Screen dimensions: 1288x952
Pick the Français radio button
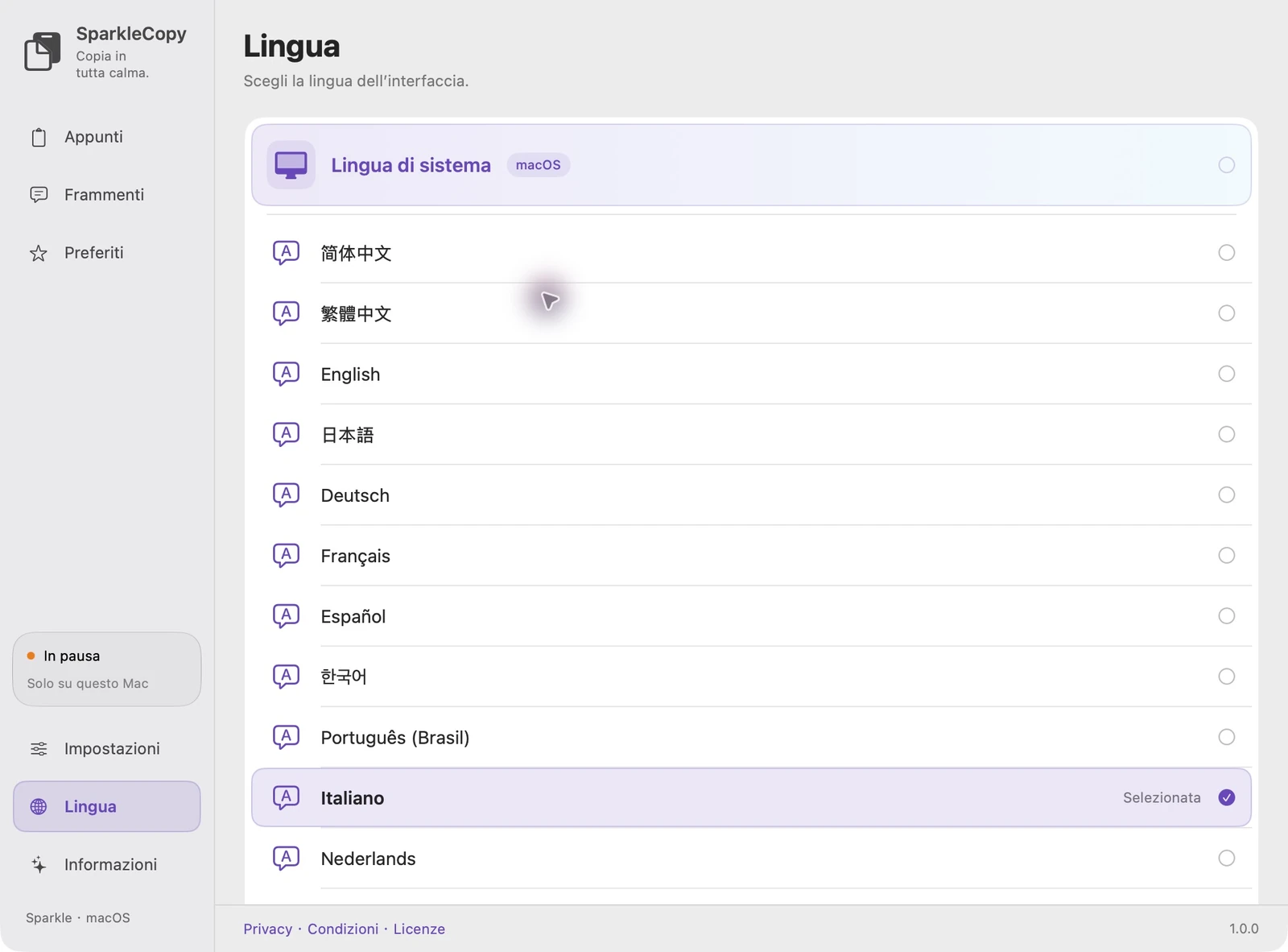tap(1226, 555)
